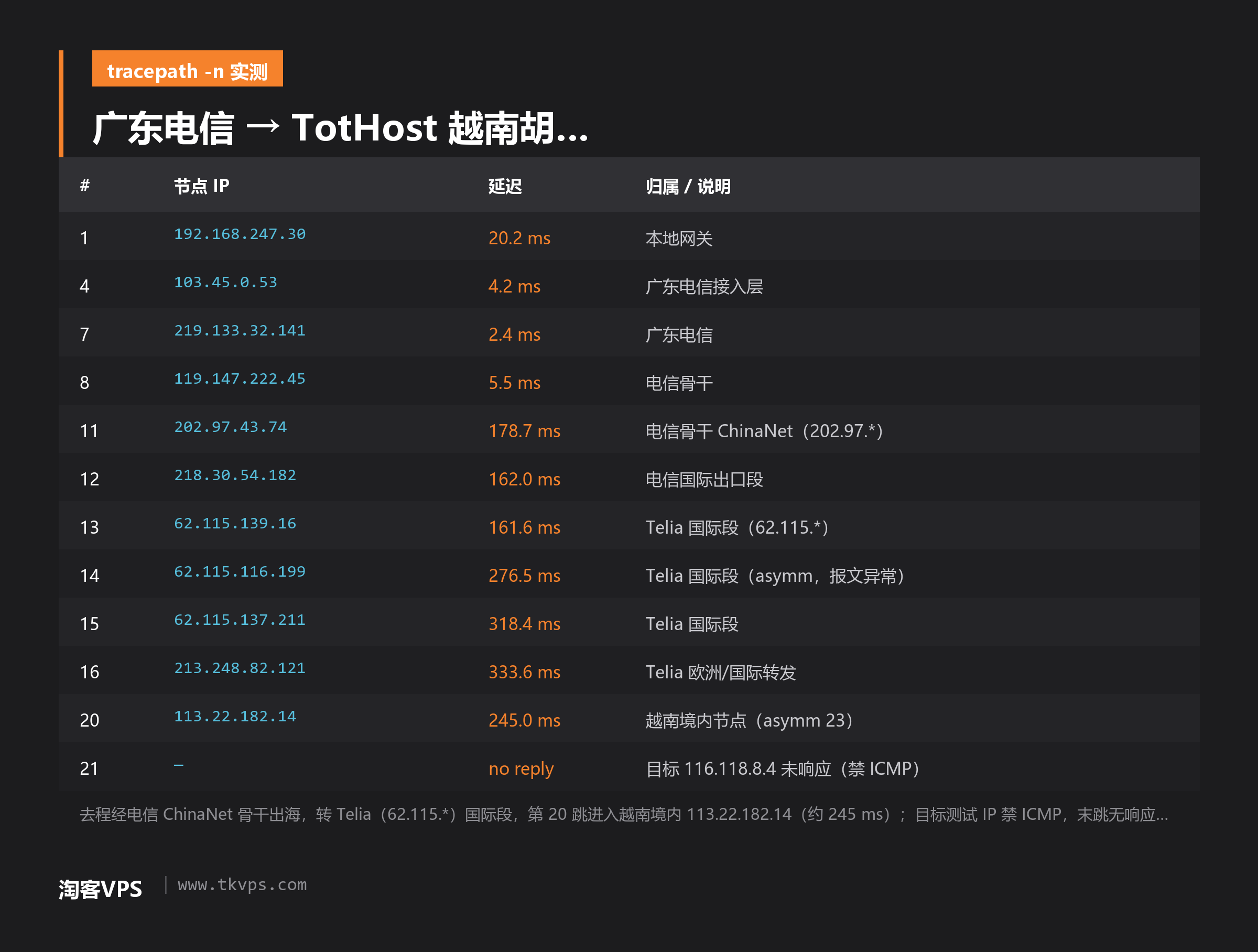
Task: Click the '电信国际出口段' description
Action: [704, 480]
